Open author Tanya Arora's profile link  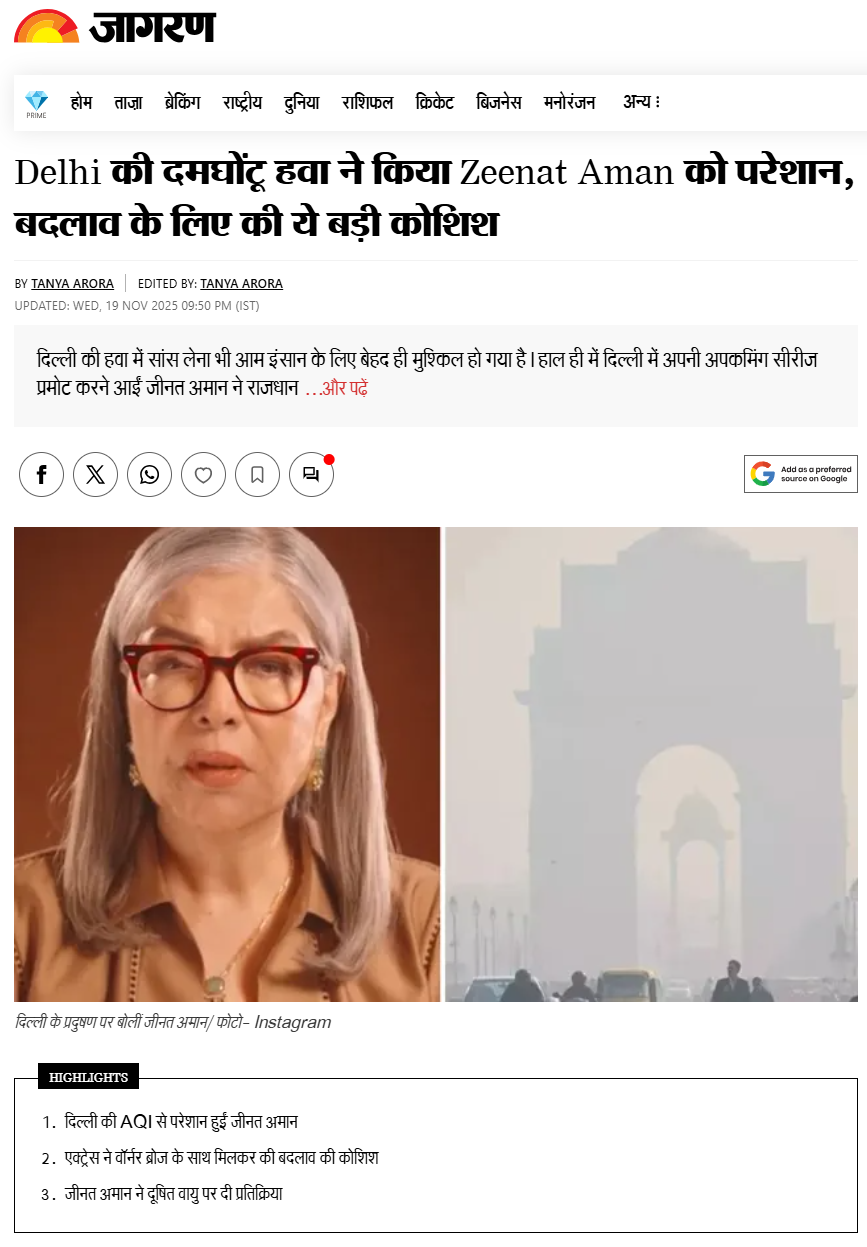point(72,284)
